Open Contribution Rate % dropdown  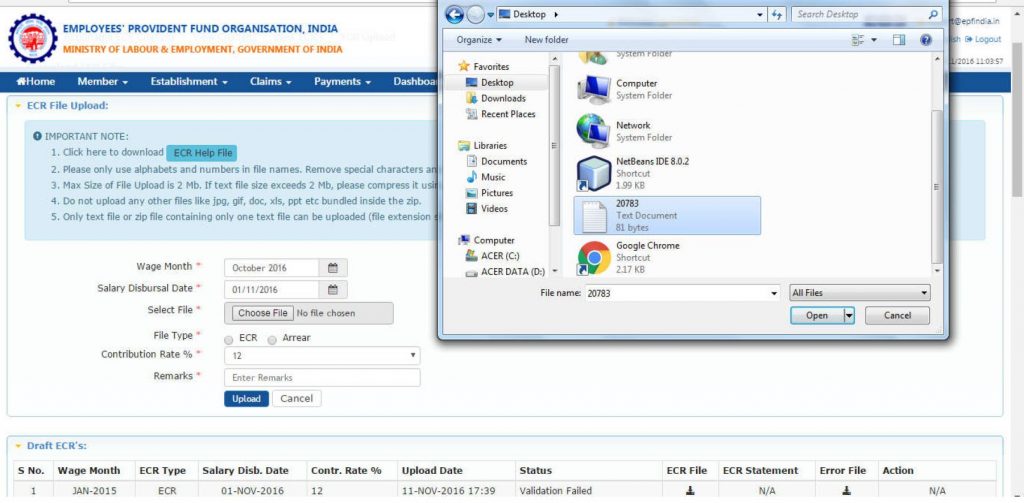322,356
